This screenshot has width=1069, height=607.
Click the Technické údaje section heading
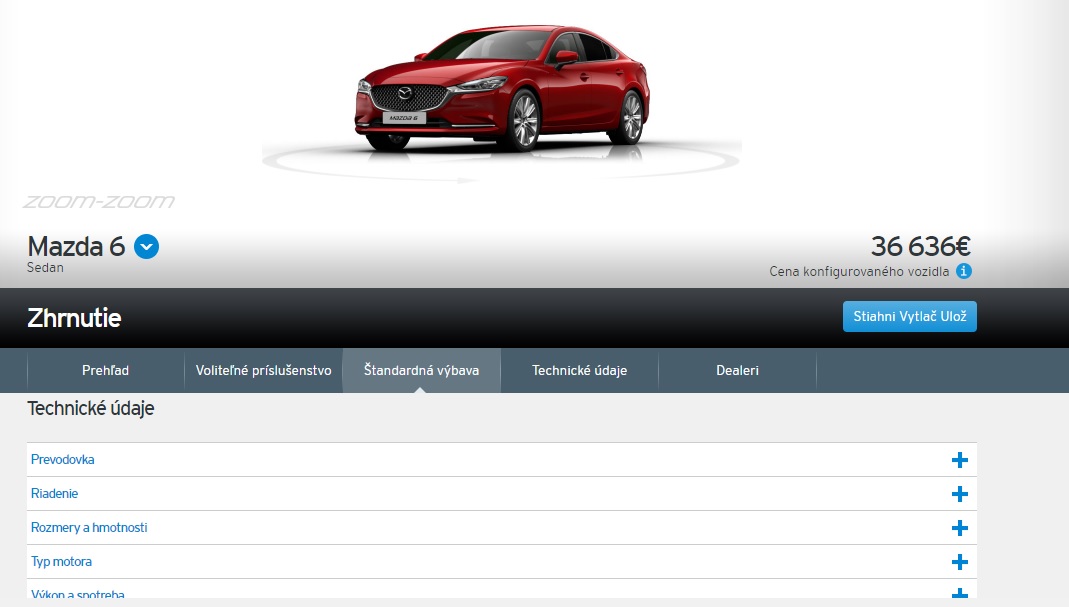91,409
